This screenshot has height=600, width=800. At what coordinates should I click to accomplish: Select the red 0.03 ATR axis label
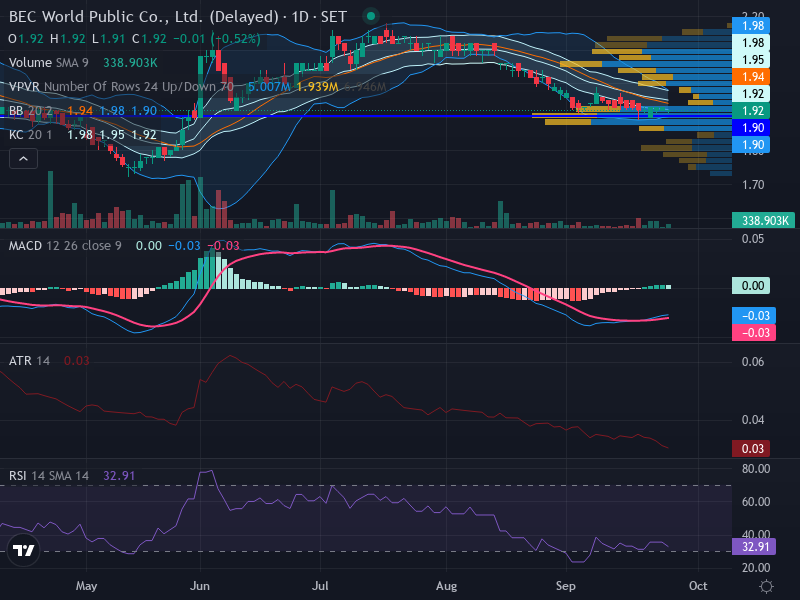pyautogui.click(x=751, y=449)
